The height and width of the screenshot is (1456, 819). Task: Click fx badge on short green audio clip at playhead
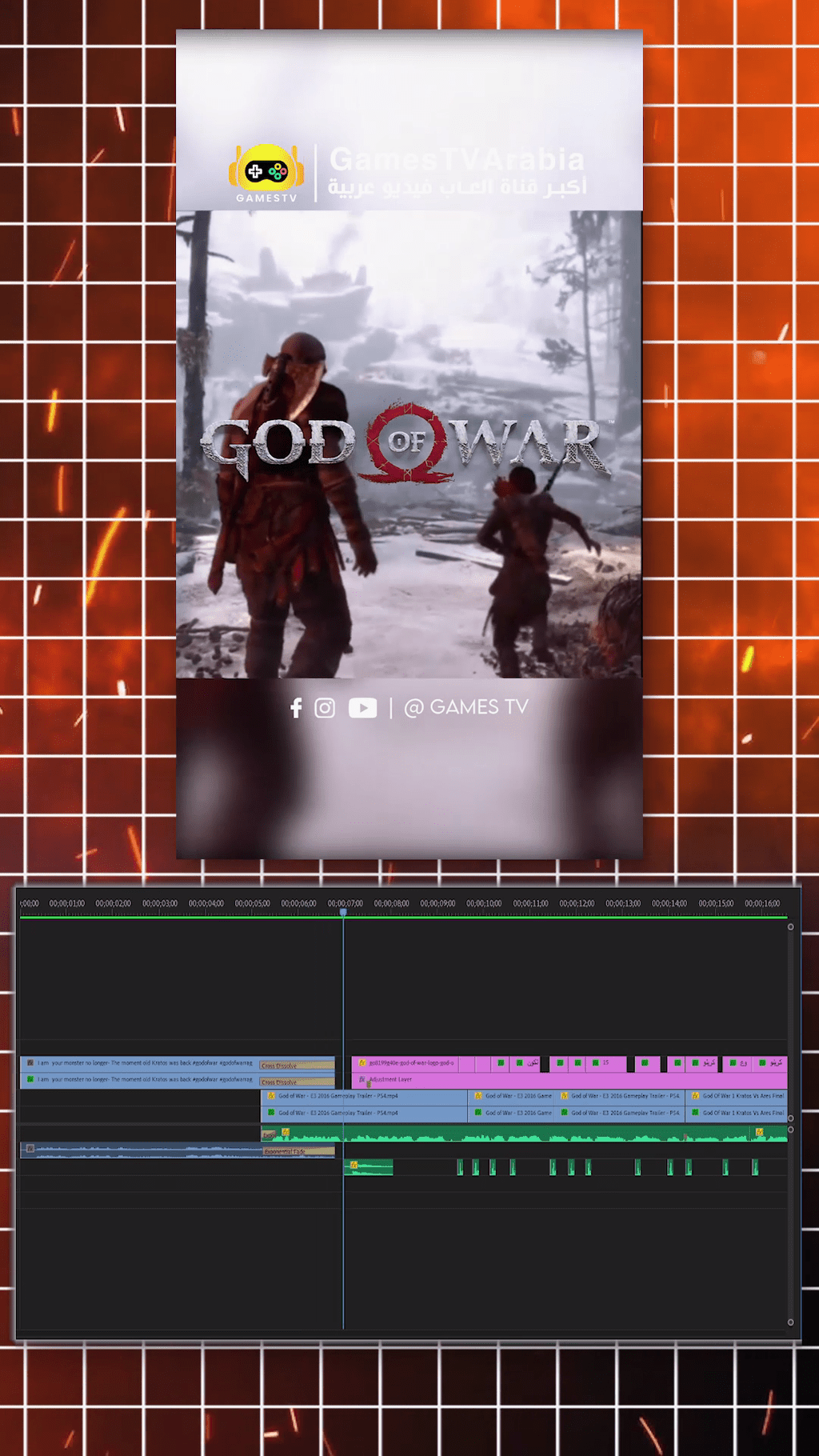click(354, 1165)
